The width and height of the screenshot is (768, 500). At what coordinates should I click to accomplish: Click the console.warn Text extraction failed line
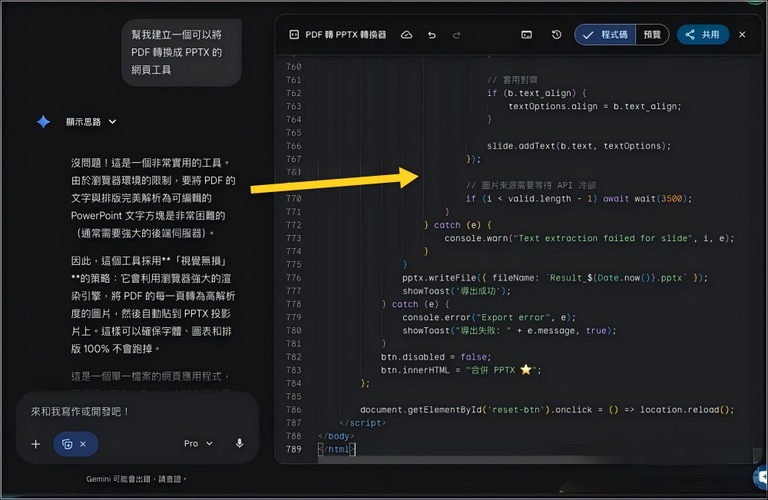tap(589, 238)
